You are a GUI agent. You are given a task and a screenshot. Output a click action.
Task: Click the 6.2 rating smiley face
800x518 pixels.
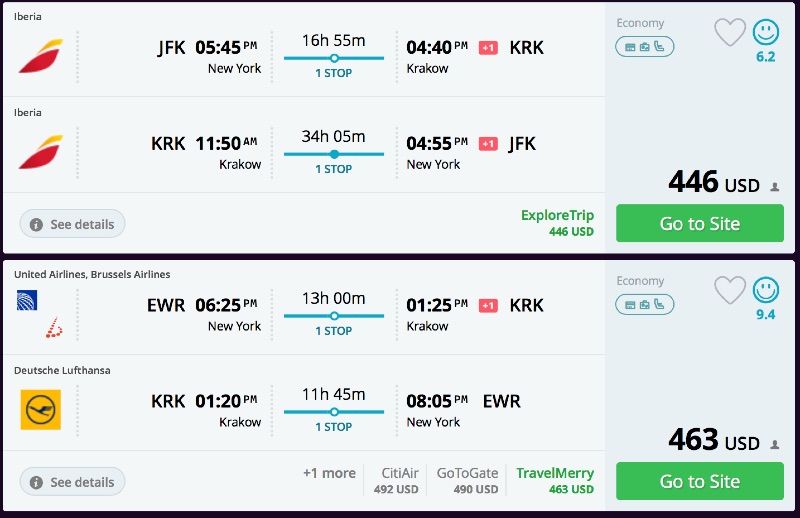click(x=766, y=32)
